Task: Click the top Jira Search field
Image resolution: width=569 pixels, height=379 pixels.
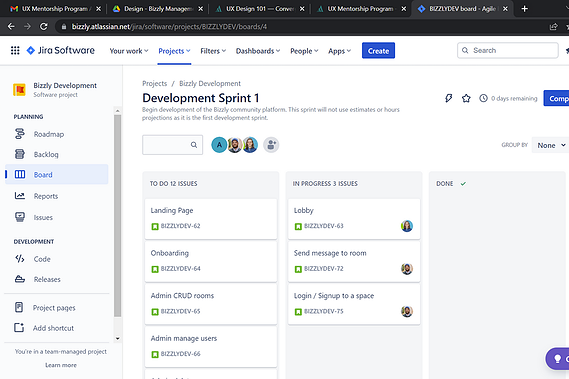Action: 507,50
